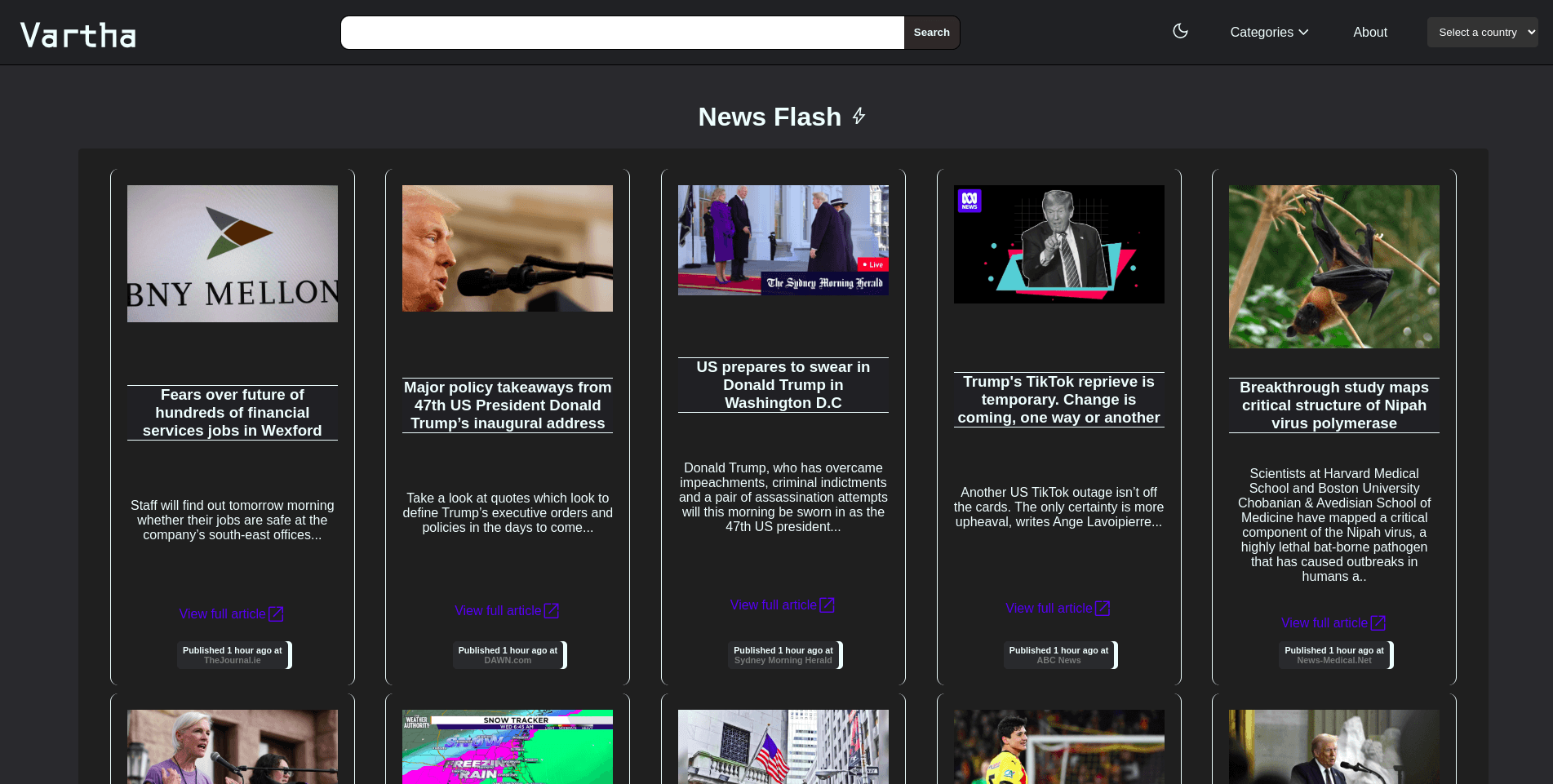The image size is (1553, 784).
Task: Expand the Select a country dropdown
Action: (1482, 33)
